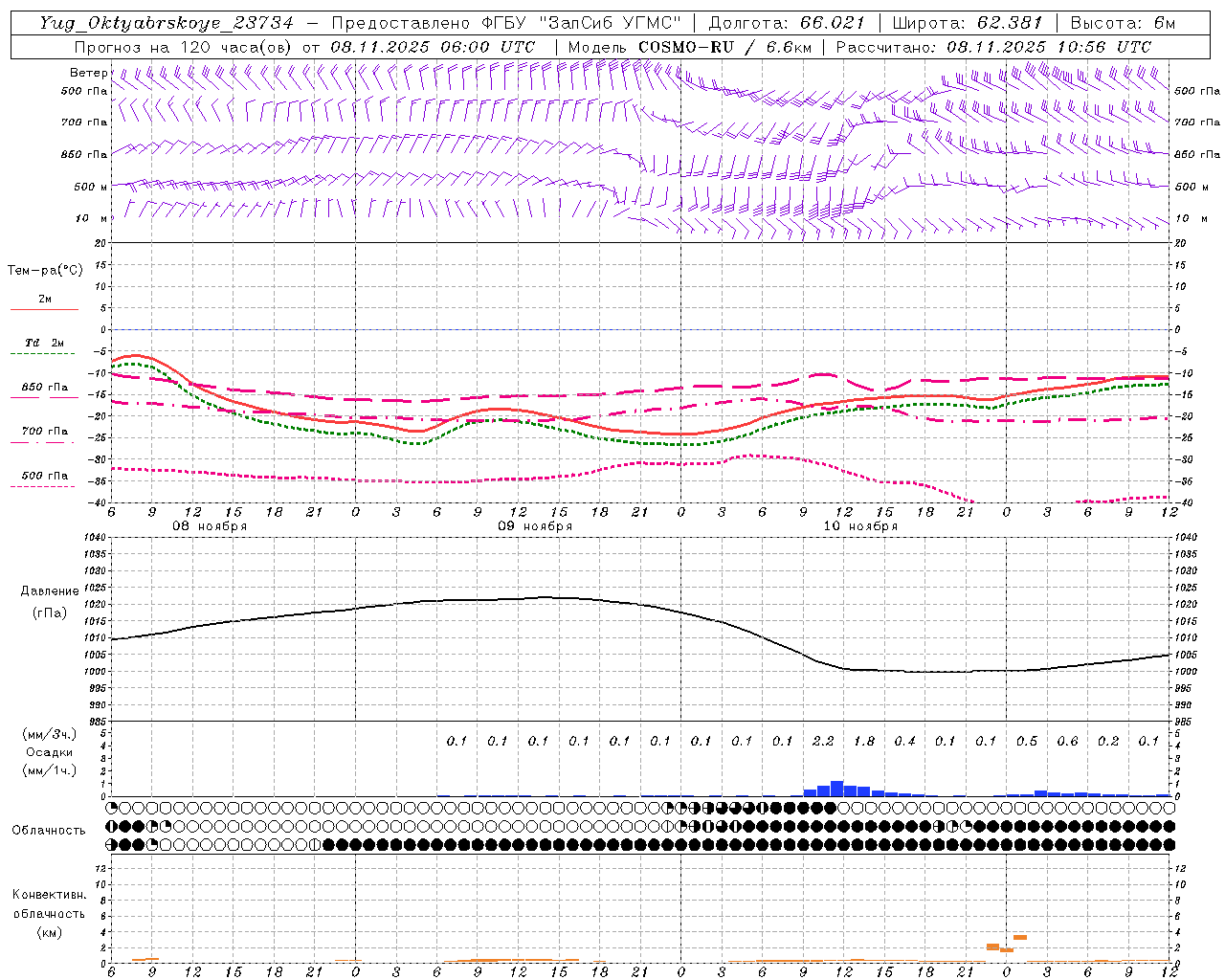Select the 1.8 precipitation value
This screenshot has height=980, width=1225.
pos(863,742)
